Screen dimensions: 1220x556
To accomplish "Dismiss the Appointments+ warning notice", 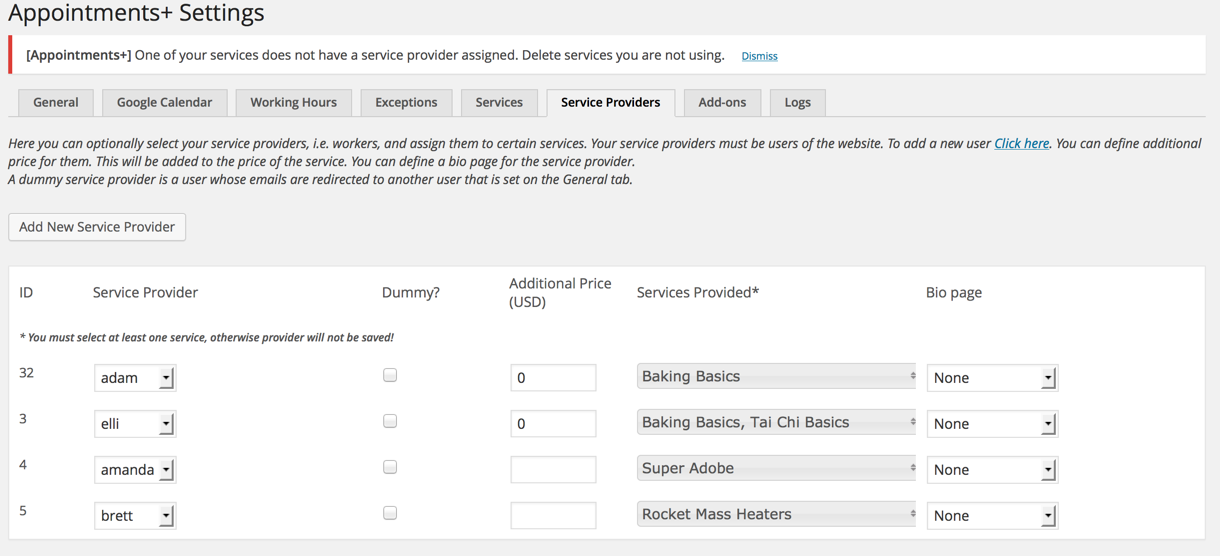I will tap(759, 56).
